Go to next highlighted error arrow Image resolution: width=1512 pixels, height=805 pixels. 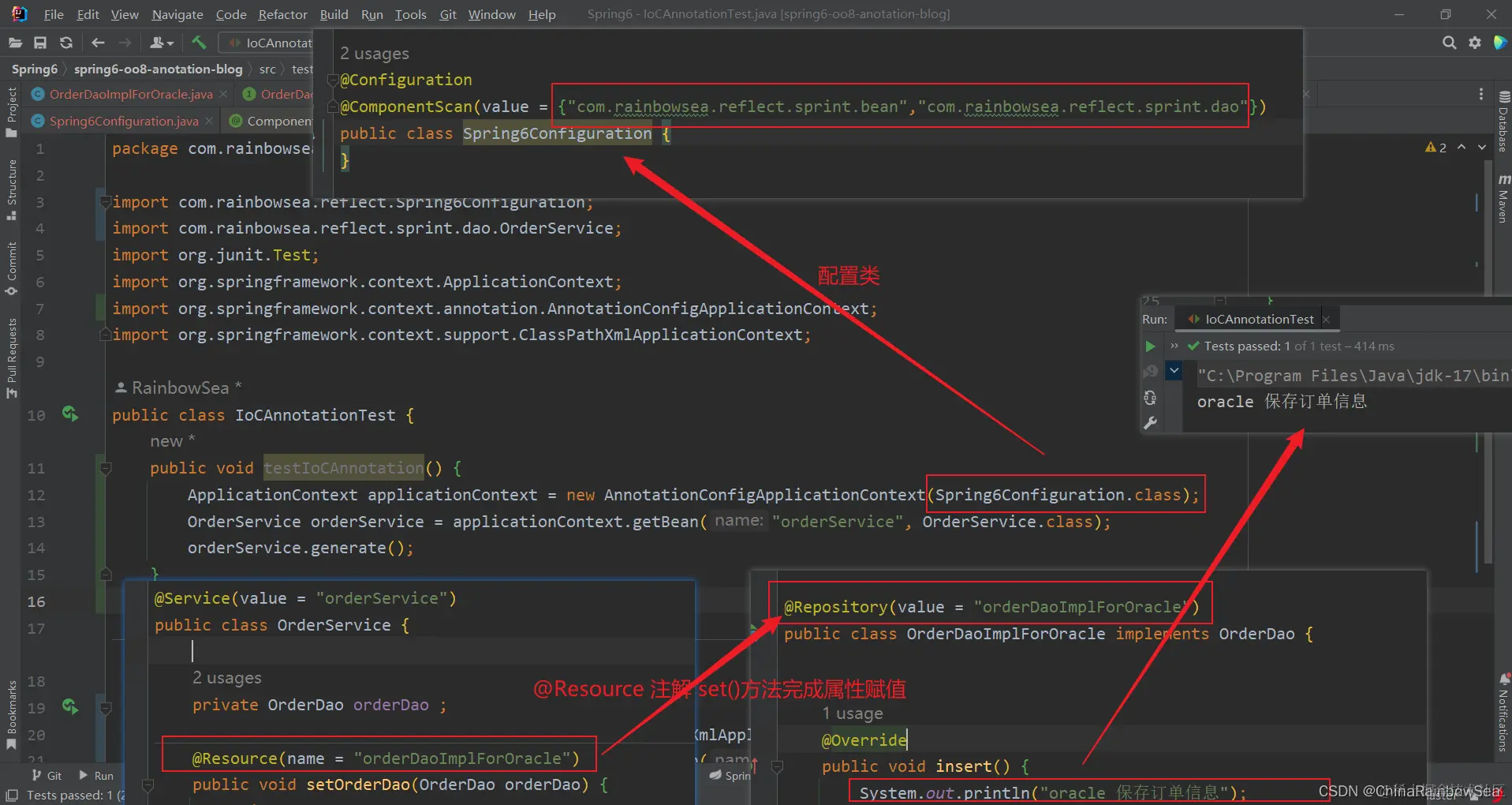click(1481, 148)
